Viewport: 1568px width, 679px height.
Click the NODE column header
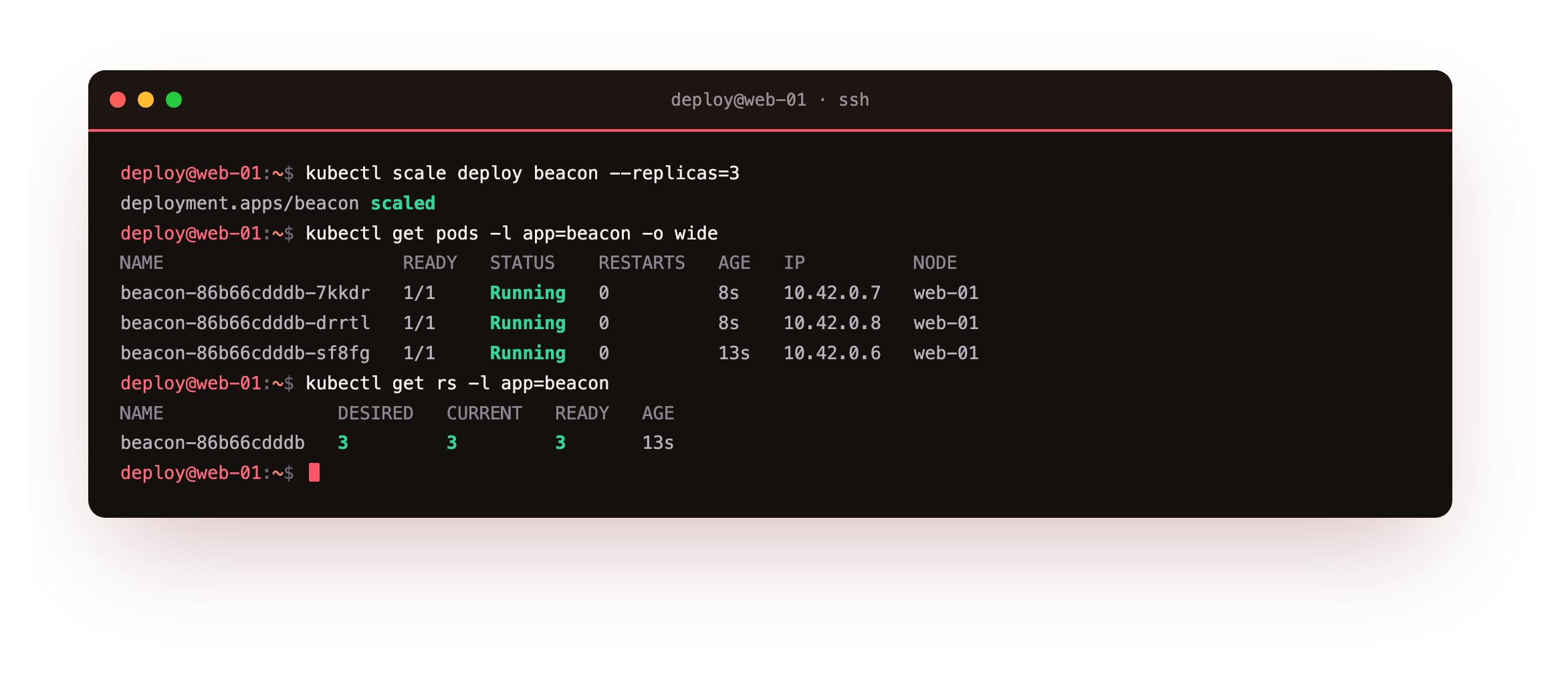point(935,263)
